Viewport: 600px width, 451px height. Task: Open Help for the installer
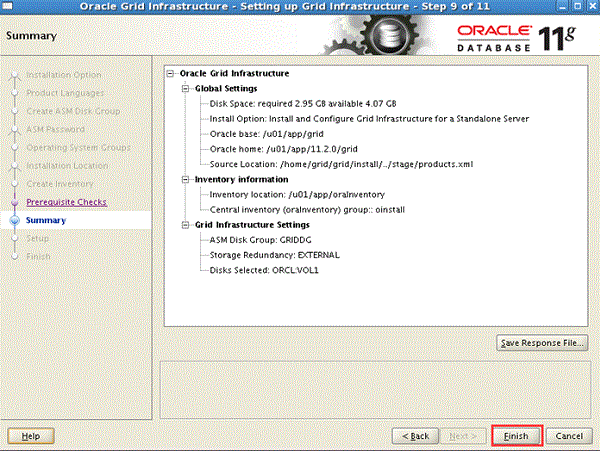point(31,436)
